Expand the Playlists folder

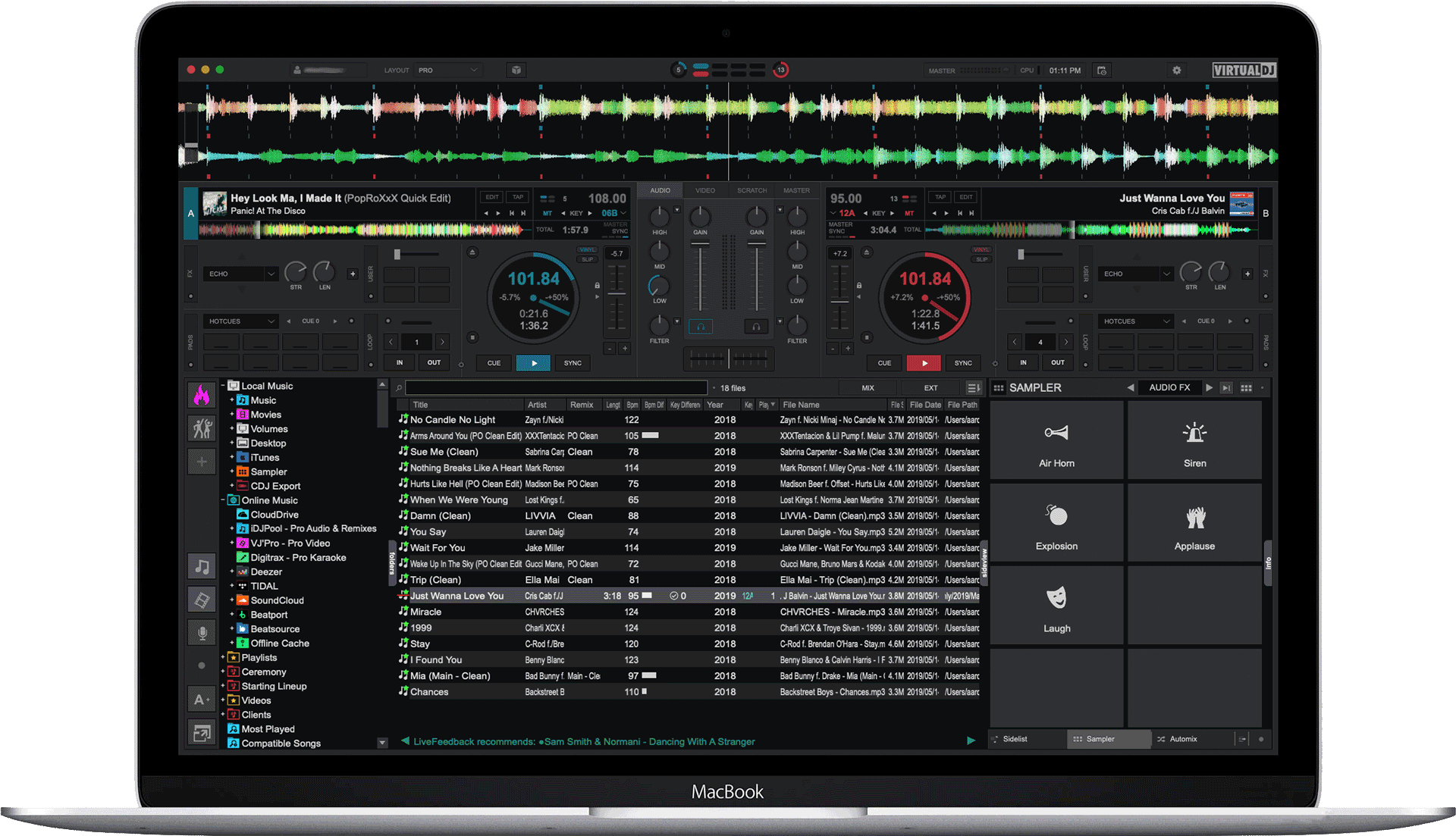pyautogui.click(x=223, y=658)
